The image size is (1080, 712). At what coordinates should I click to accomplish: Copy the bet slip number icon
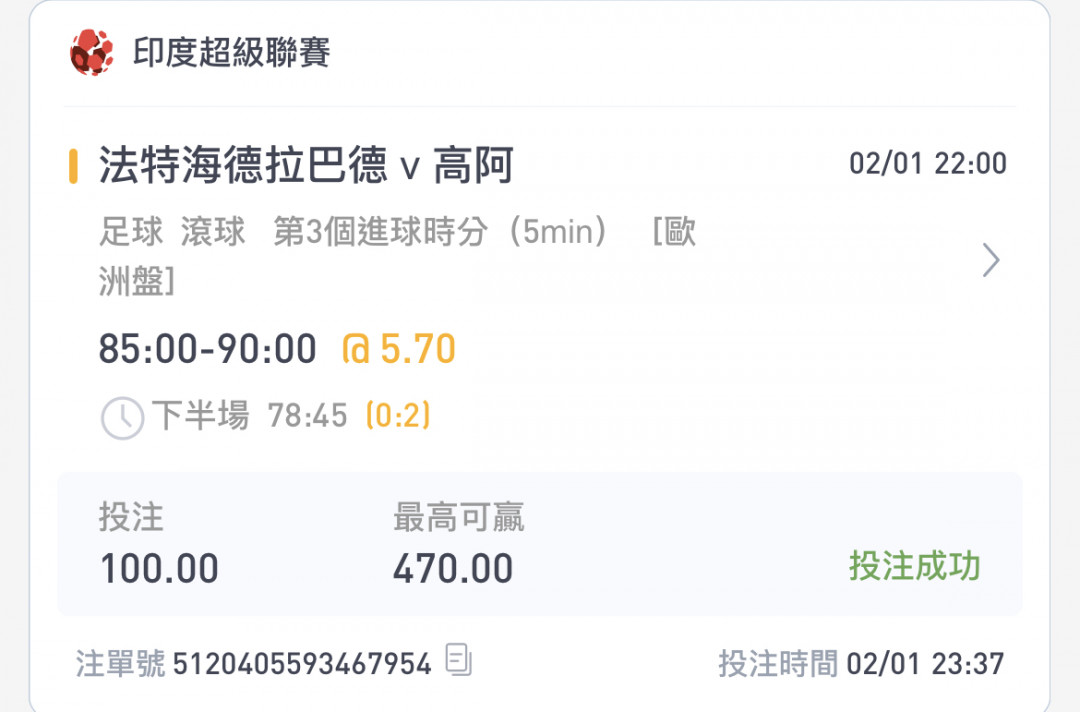(459, 659)
